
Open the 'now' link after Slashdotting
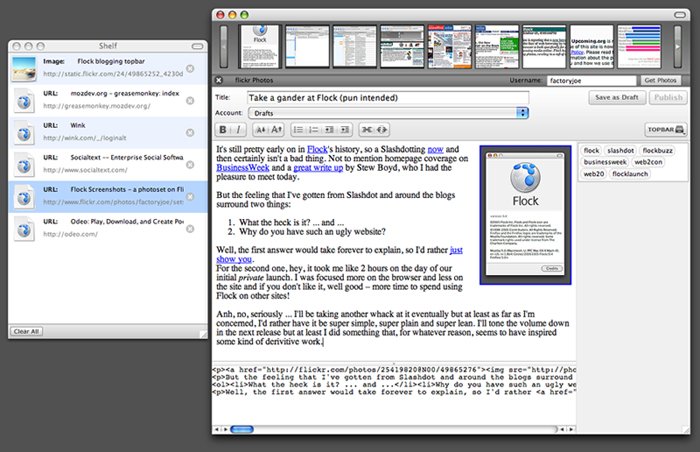point(435,149)
